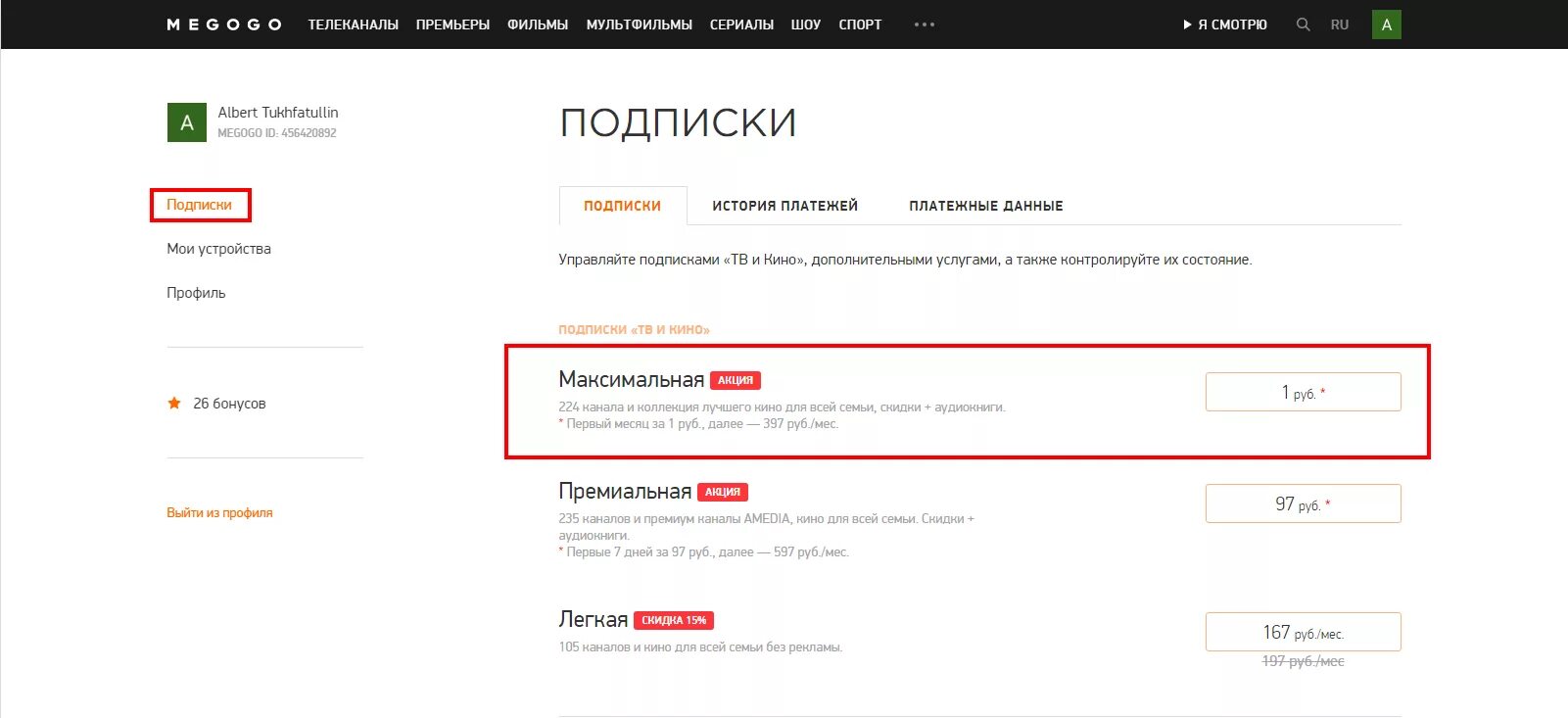Open Сериалы in the top menu
Screen dimensions: 1568x718
click(741, 24)
